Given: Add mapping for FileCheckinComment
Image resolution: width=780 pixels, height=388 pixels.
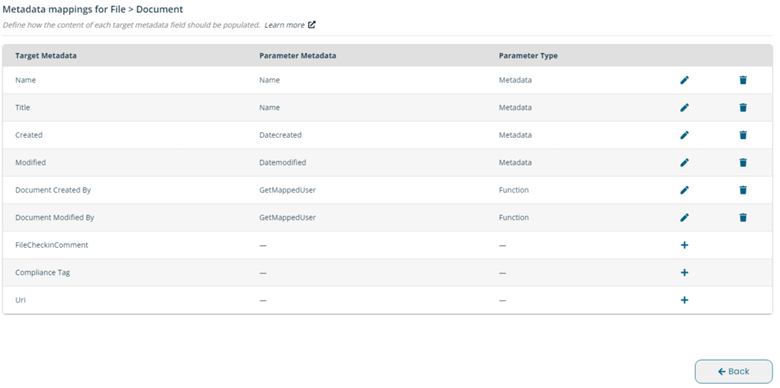Looking at the screenshot, I should [684, 245].
